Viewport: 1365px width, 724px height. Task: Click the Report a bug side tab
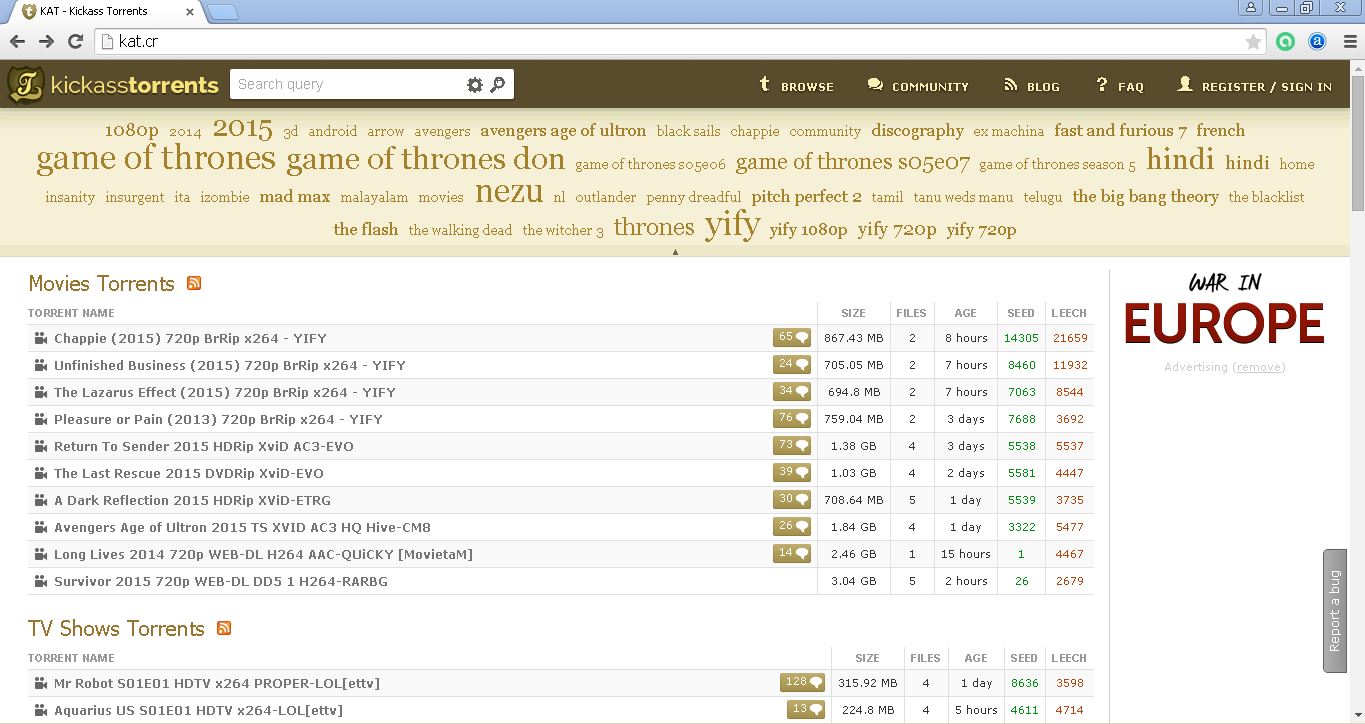pos(1335,610)
